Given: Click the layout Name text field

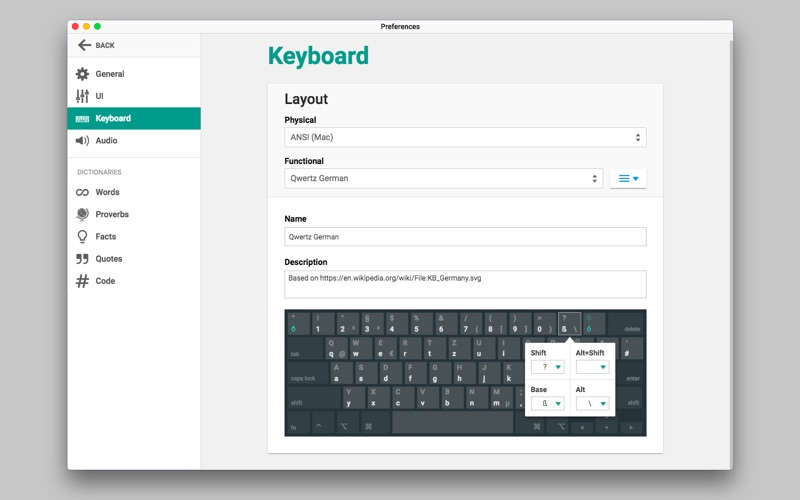Looking at the screenshot, I should tap(465, 237).
